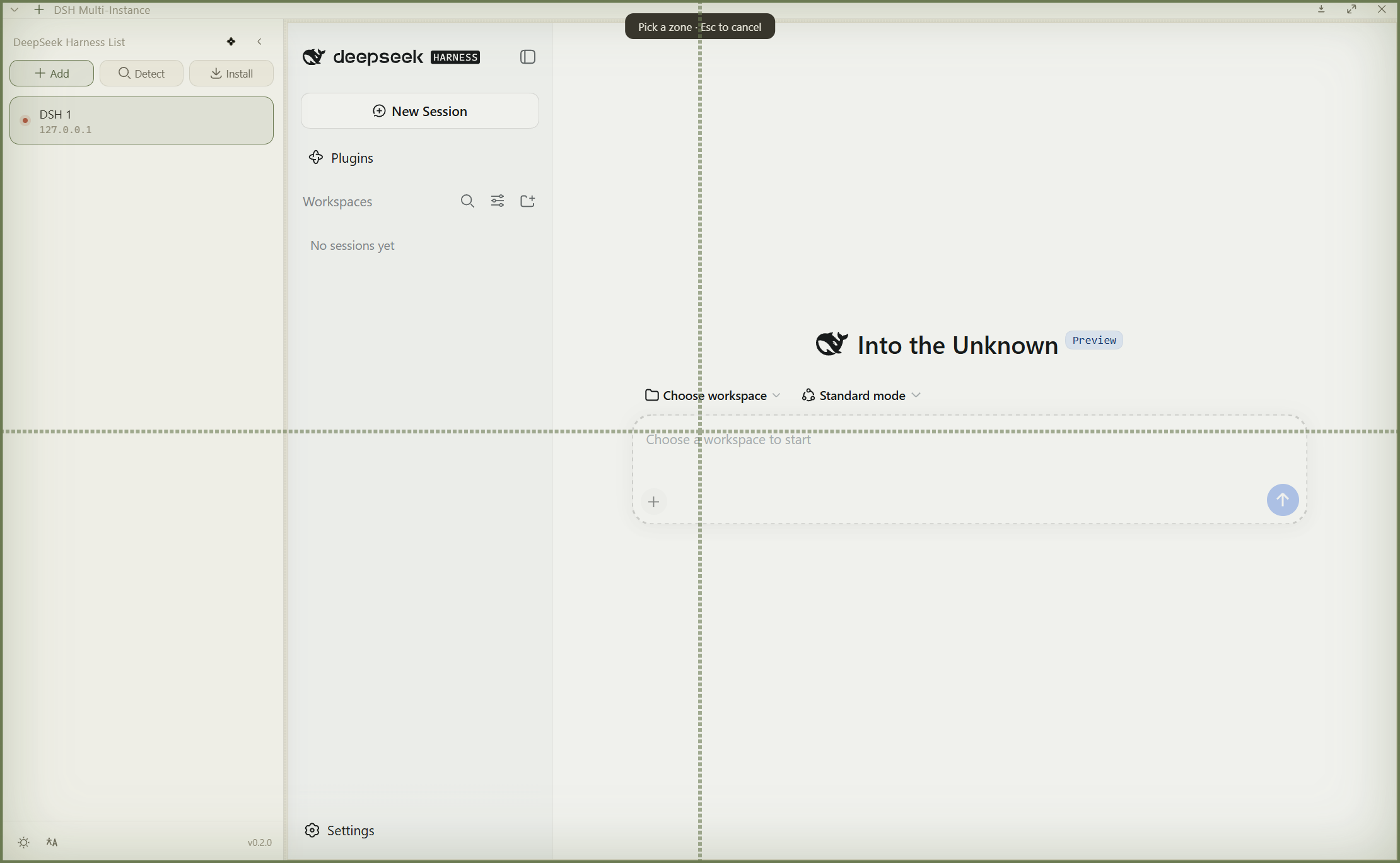Click the whale logo beside Into the Unknown
Screen dimensions: 1400x863
pyautogui.click(x=832, y=344)
